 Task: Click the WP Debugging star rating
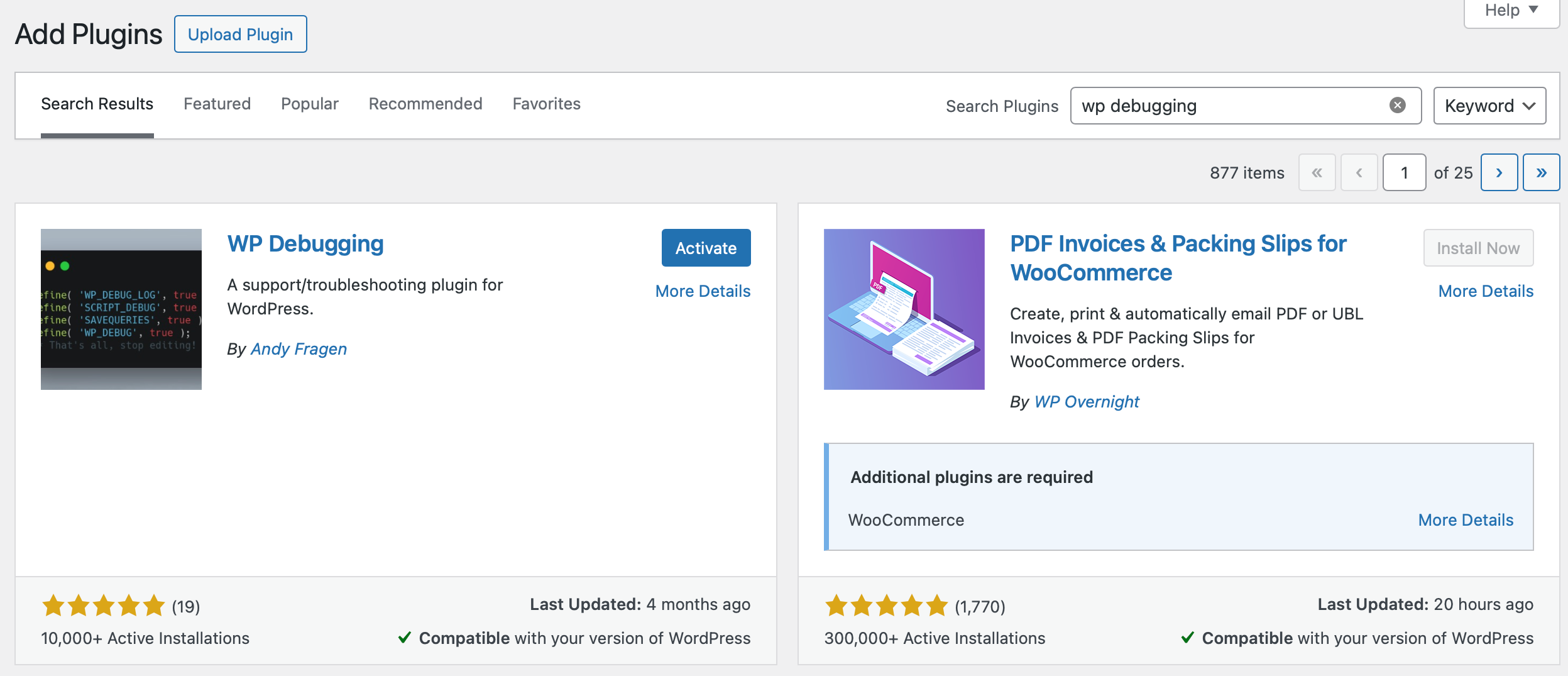click(103, 606)
